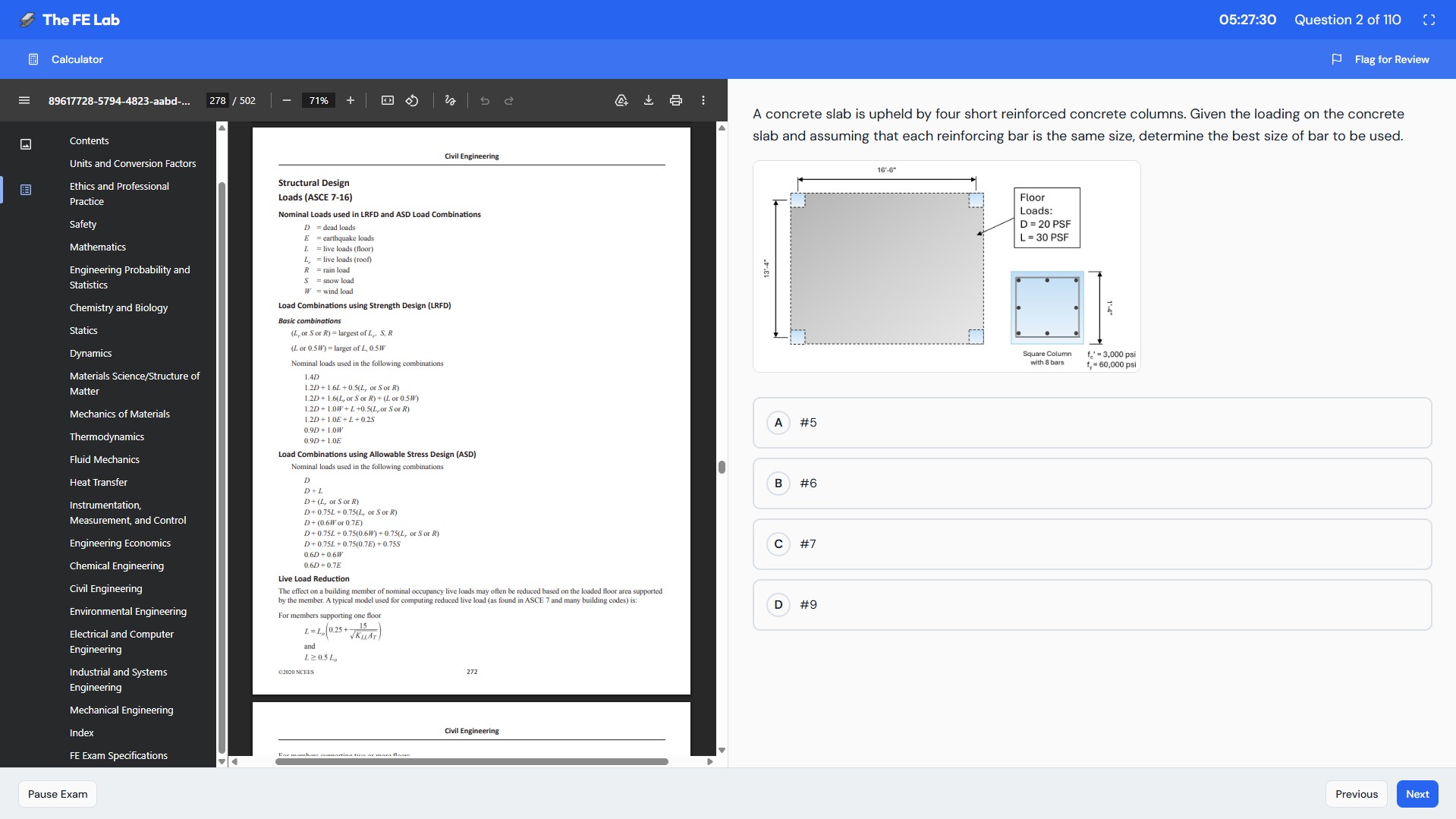Open Fluid Mechanics outline entry
1456x819 pixels.
click(105, 459)
